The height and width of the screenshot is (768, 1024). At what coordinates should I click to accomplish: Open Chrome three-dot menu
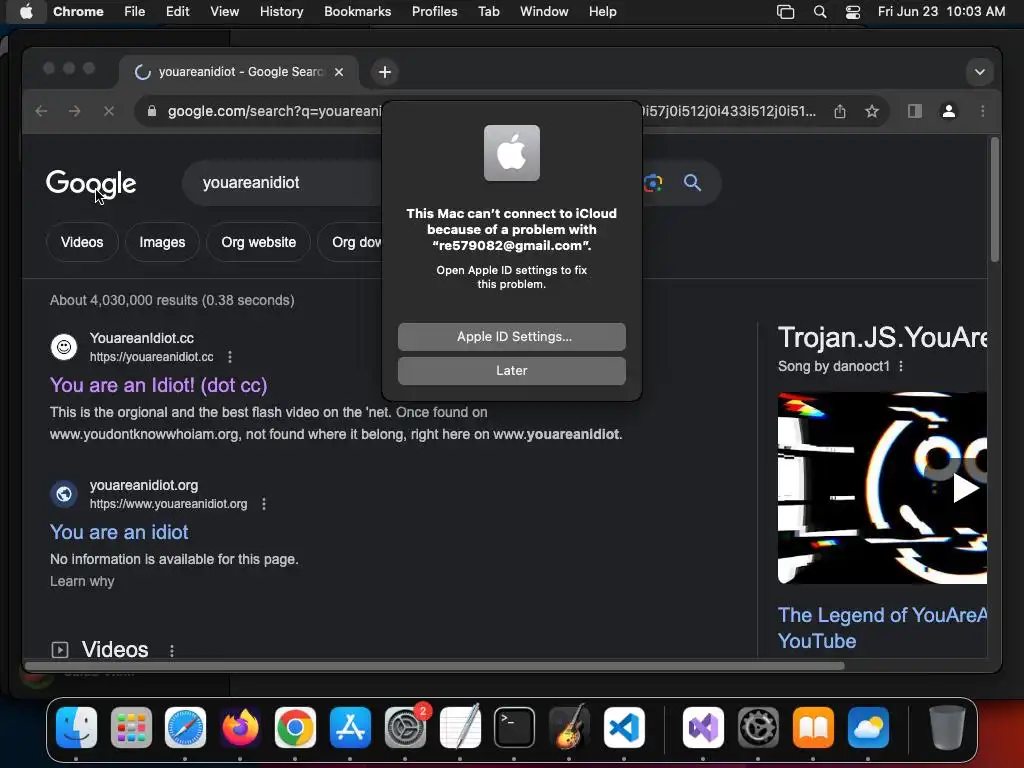982,112
